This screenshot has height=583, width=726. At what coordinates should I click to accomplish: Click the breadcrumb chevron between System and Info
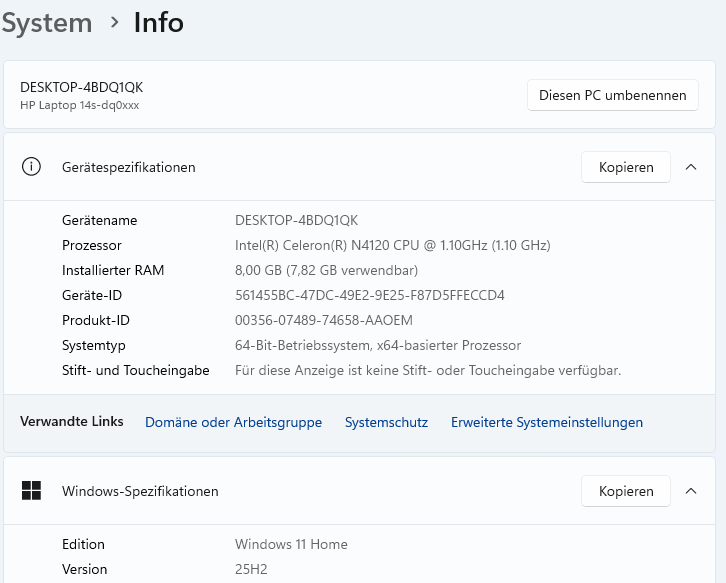tap(114, 22)
